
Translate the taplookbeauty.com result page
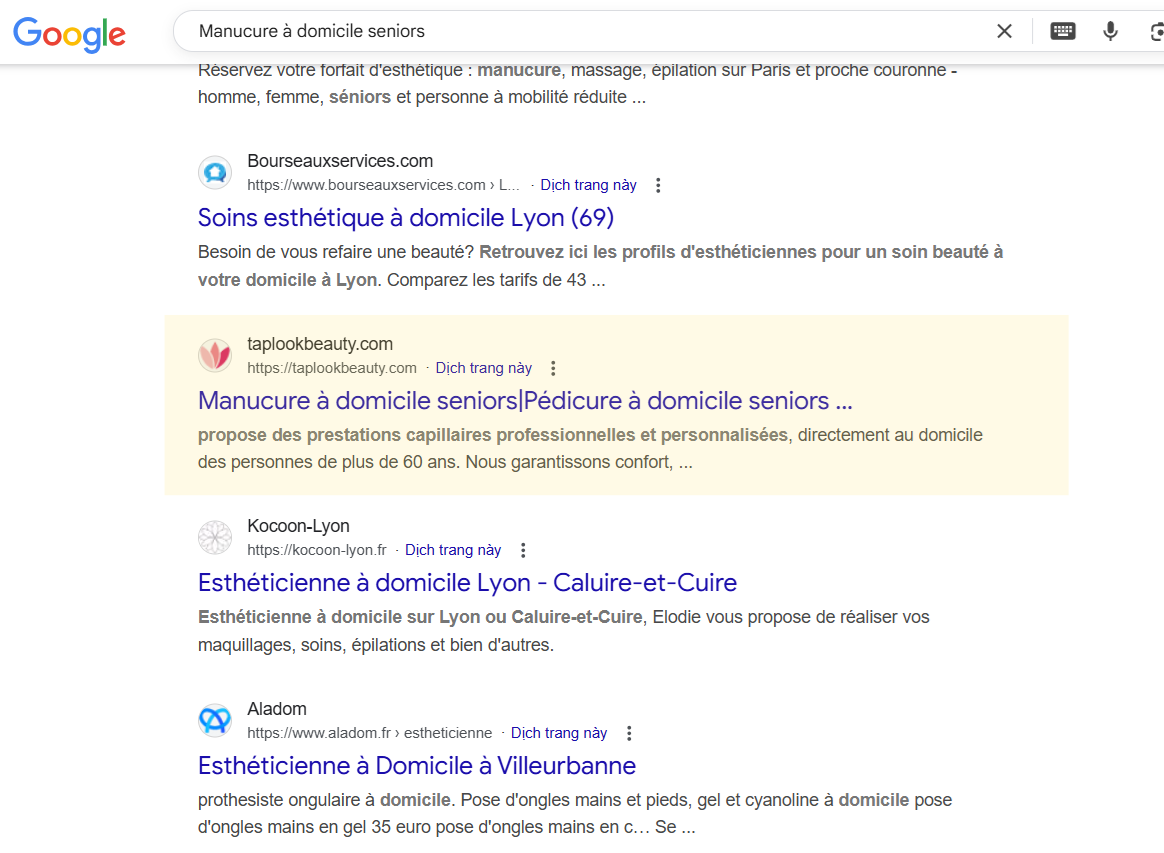[x=484, y=368]
